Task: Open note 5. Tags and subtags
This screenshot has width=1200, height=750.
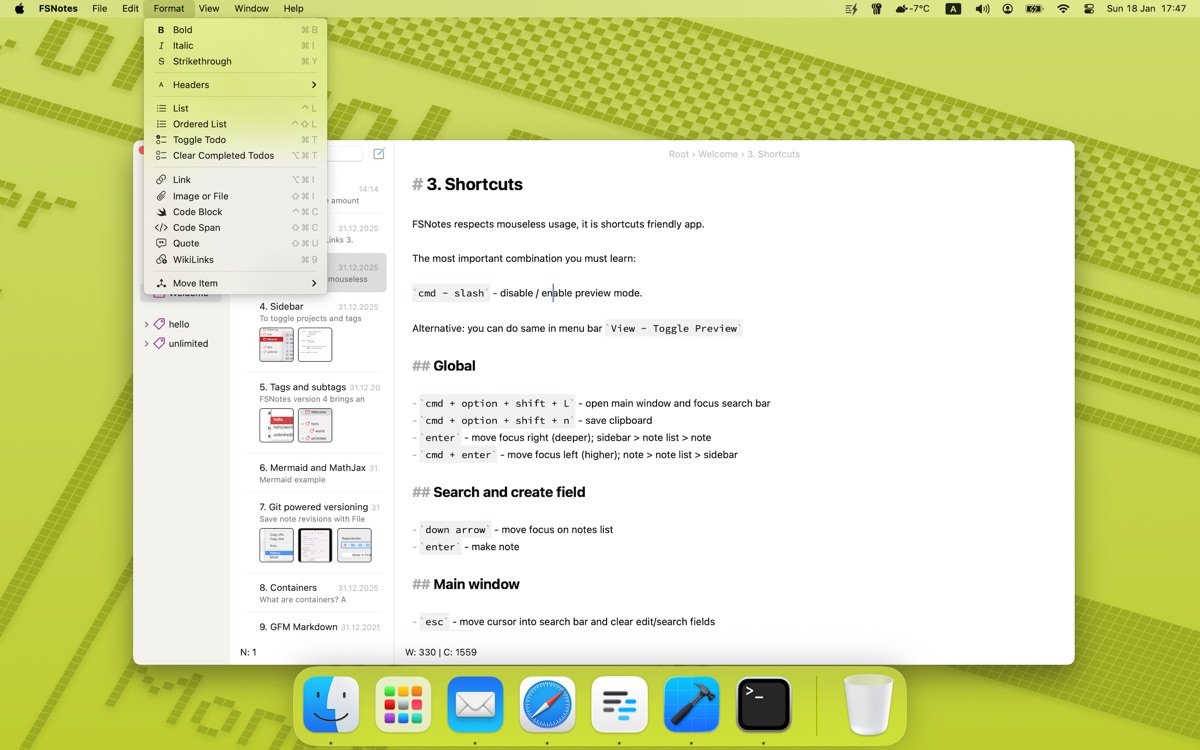Action: 314,413
